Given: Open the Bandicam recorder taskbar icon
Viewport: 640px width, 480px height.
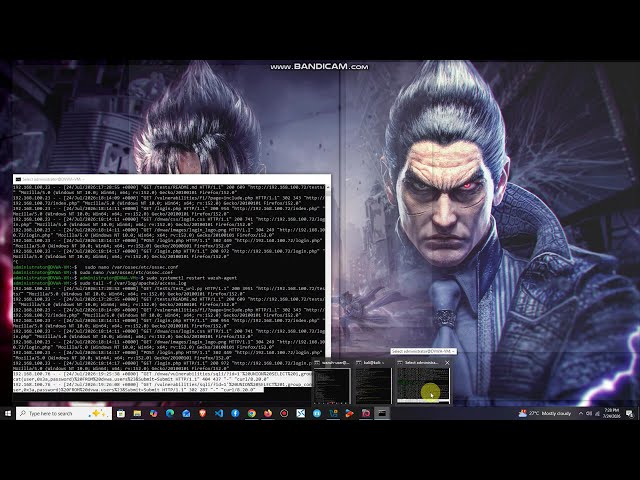Looking at the screenshot, I should [x=284, y=413].
